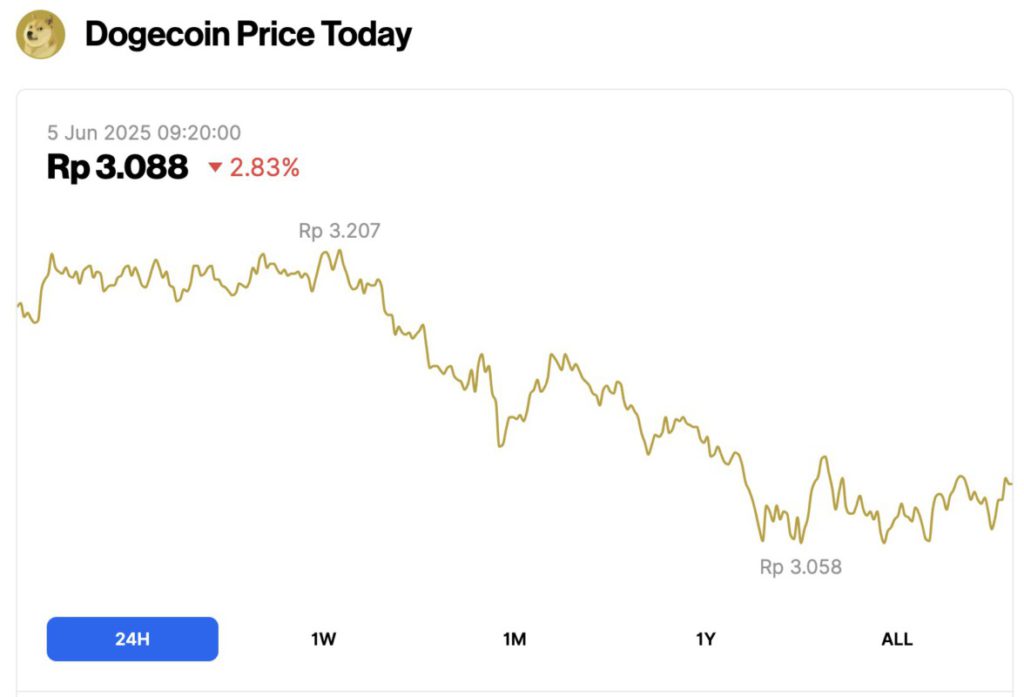The height and width of the screenshot is (697, 1024).
Task: Click the Rp 3.207 high label
Action: click(x=339, y=230)
